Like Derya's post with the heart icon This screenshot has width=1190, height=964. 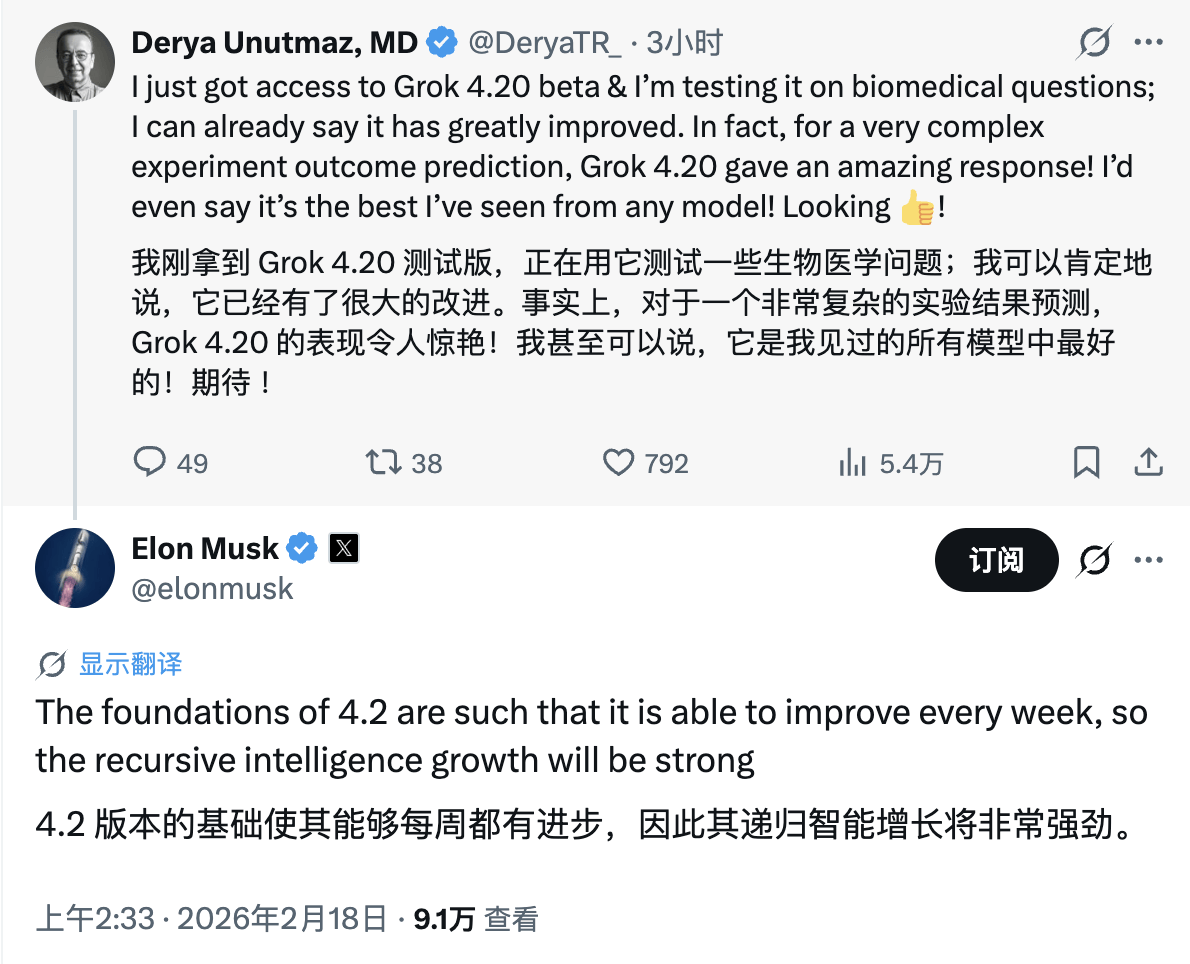619,462
